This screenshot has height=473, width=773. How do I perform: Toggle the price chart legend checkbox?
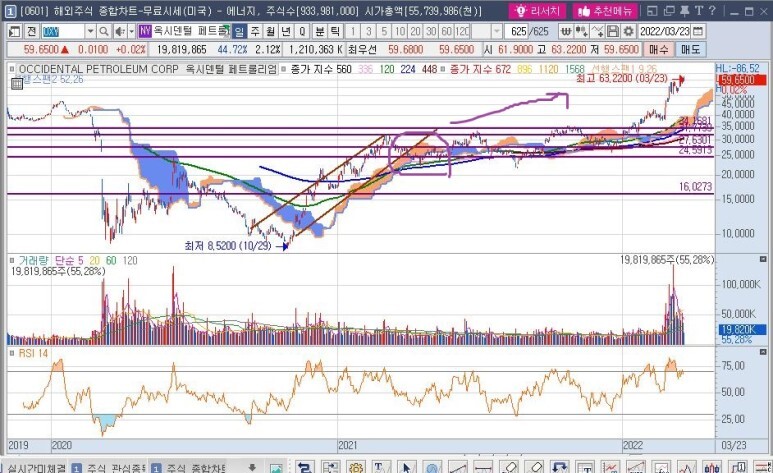(x=12, y=70)
